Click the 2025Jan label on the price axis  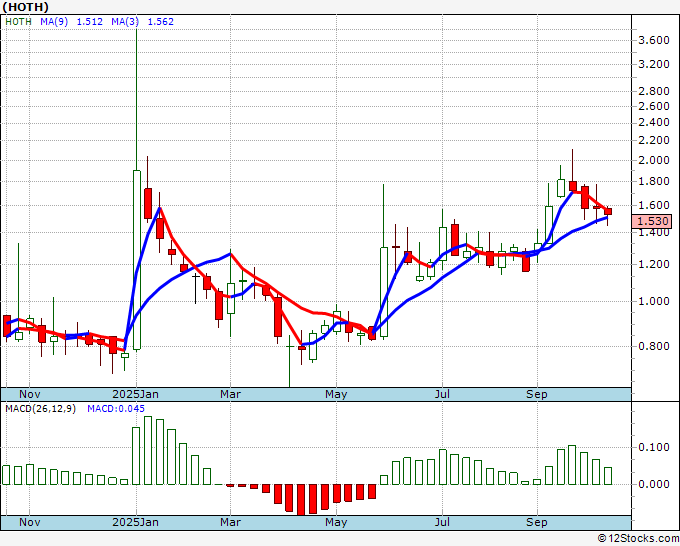click(x=135, y=394)
